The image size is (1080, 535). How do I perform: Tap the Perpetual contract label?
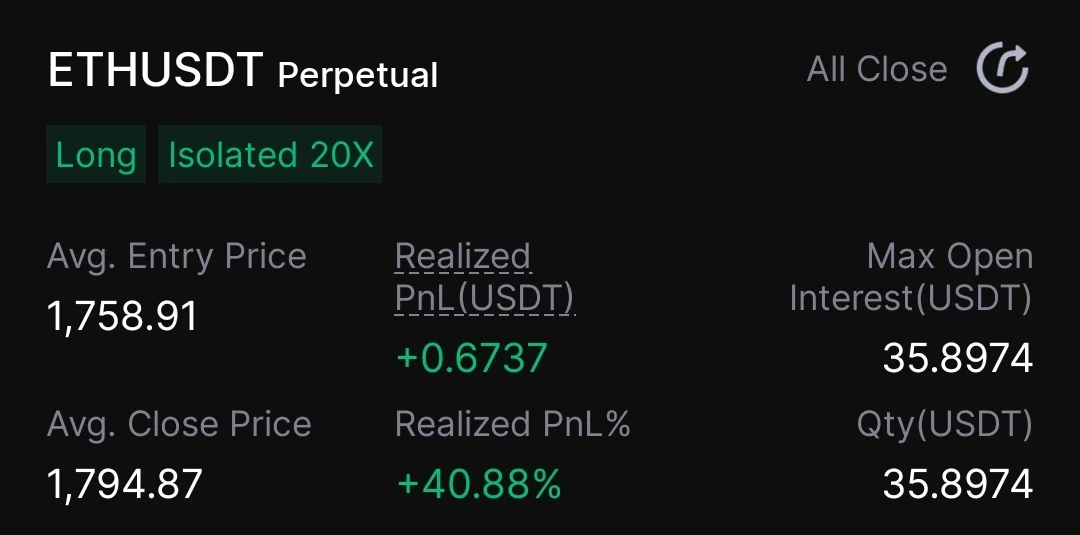pyautogui.click(x=358, y=75)
